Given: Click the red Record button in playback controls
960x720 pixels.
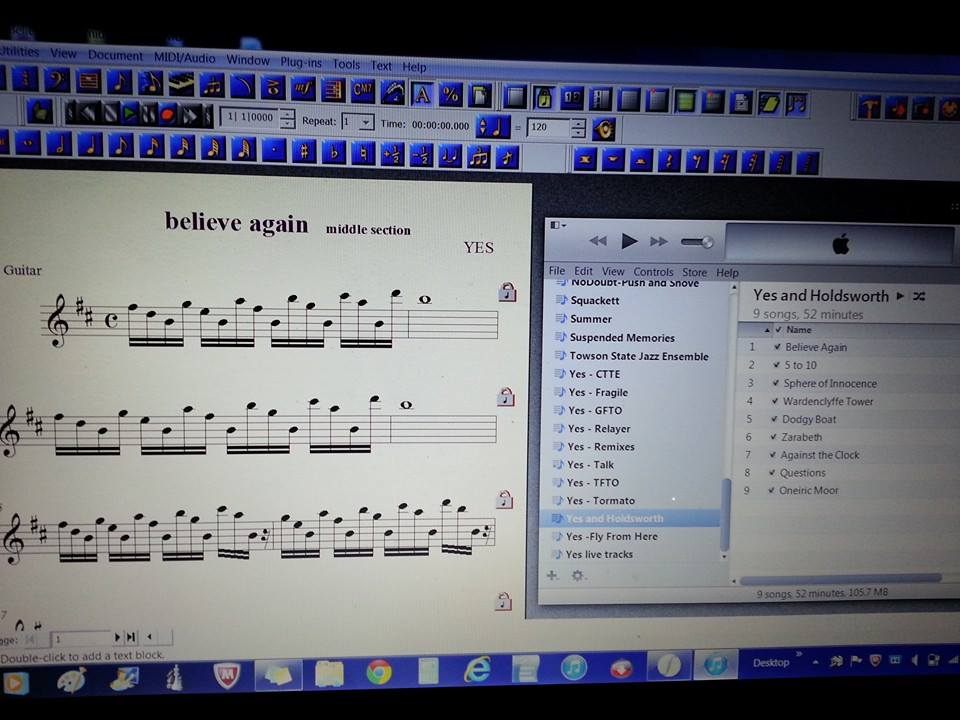Looking at the screenshot, I should click(x=167, y=114).
